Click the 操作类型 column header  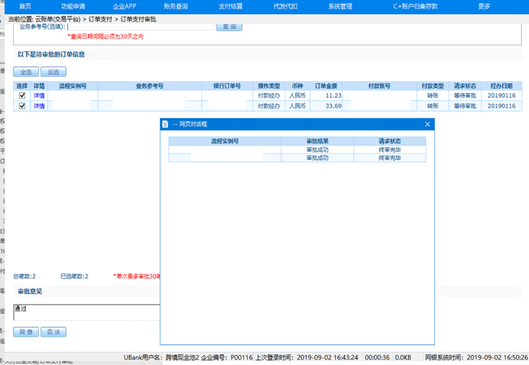(269, 86)
